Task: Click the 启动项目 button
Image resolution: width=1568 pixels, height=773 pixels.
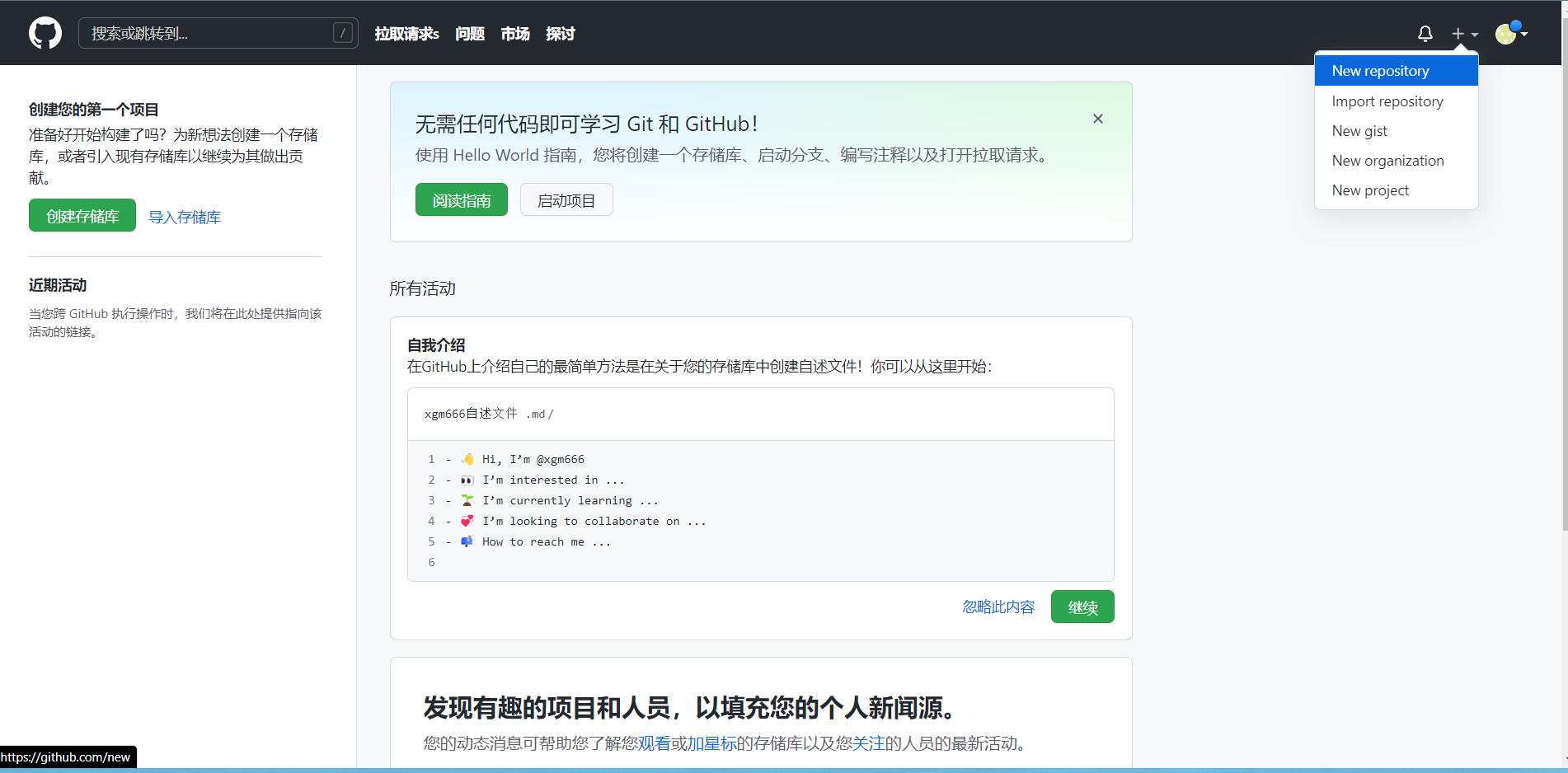Action: pos(566,200)
